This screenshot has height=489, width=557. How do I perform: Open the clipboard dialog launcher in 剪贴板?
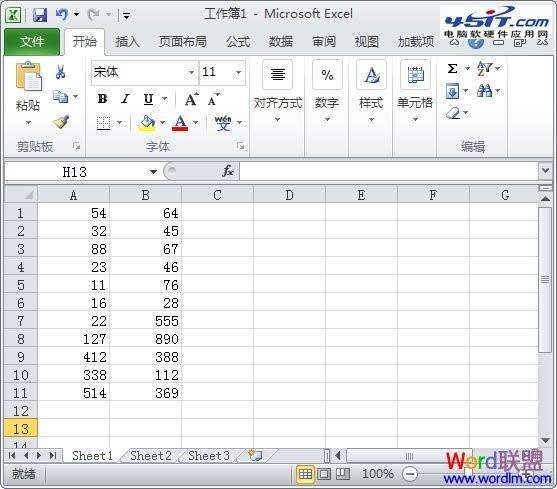[x=76, y=146]
